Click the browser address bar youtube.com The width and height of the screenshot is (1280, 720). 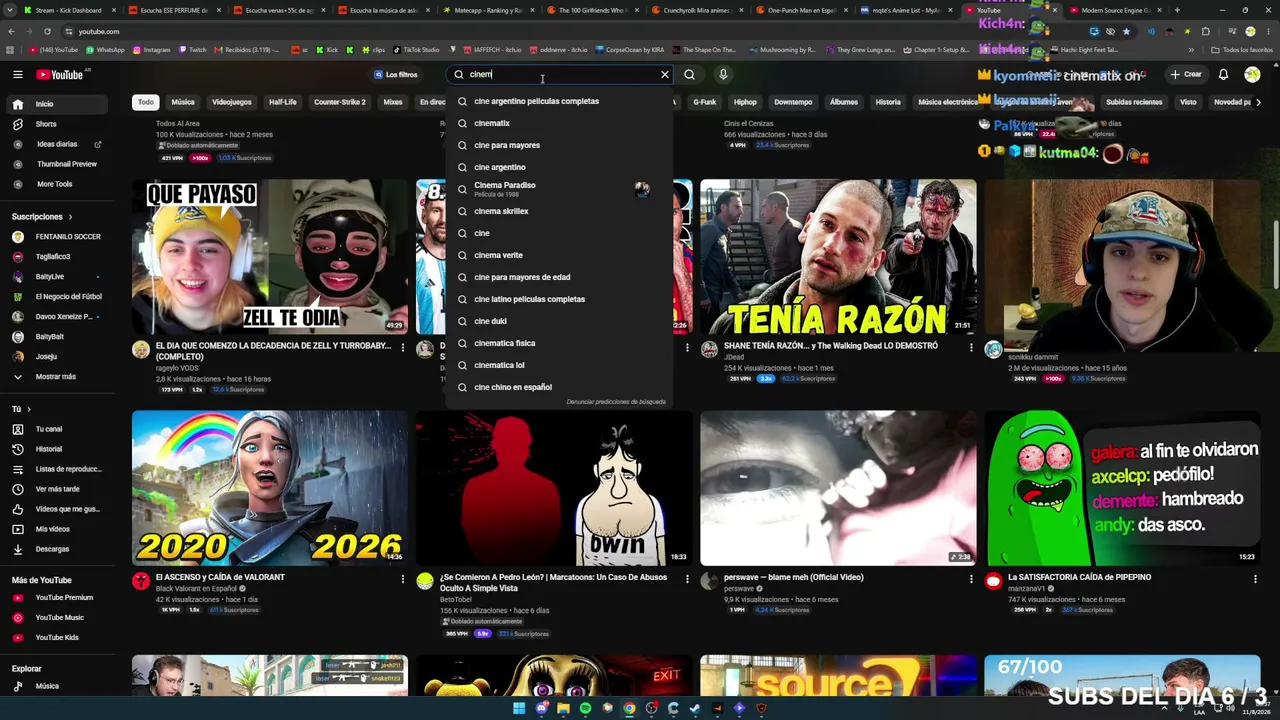tap(560, 31)
